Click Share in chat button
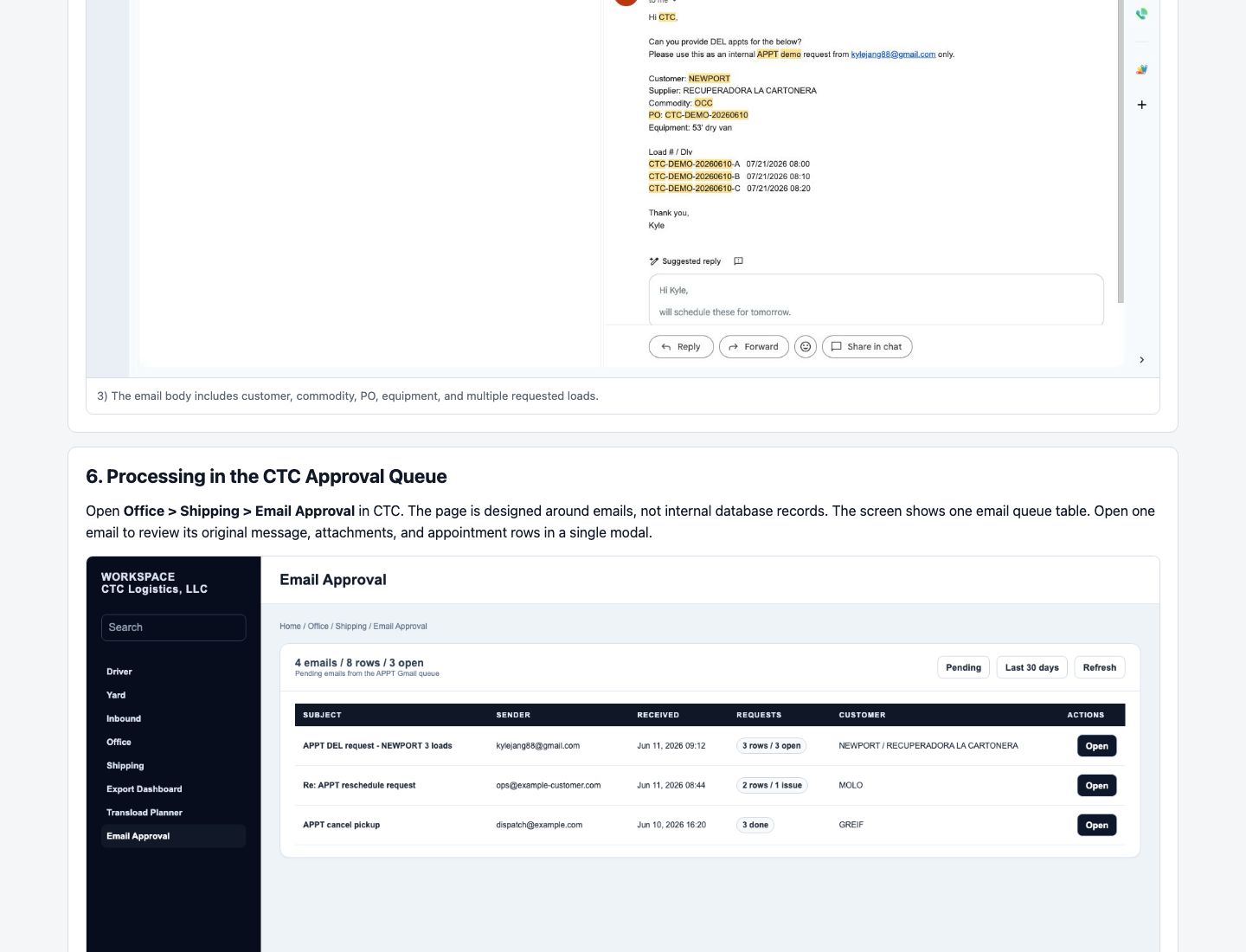1246x952 pixels. pyautogui.click(x=867, y=346)
